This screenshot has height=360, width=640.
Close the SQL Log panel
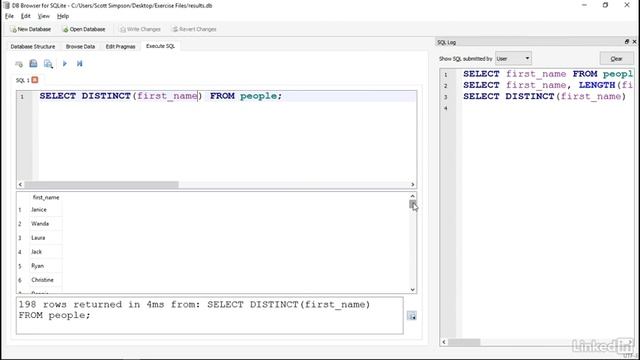pos(634,42)
